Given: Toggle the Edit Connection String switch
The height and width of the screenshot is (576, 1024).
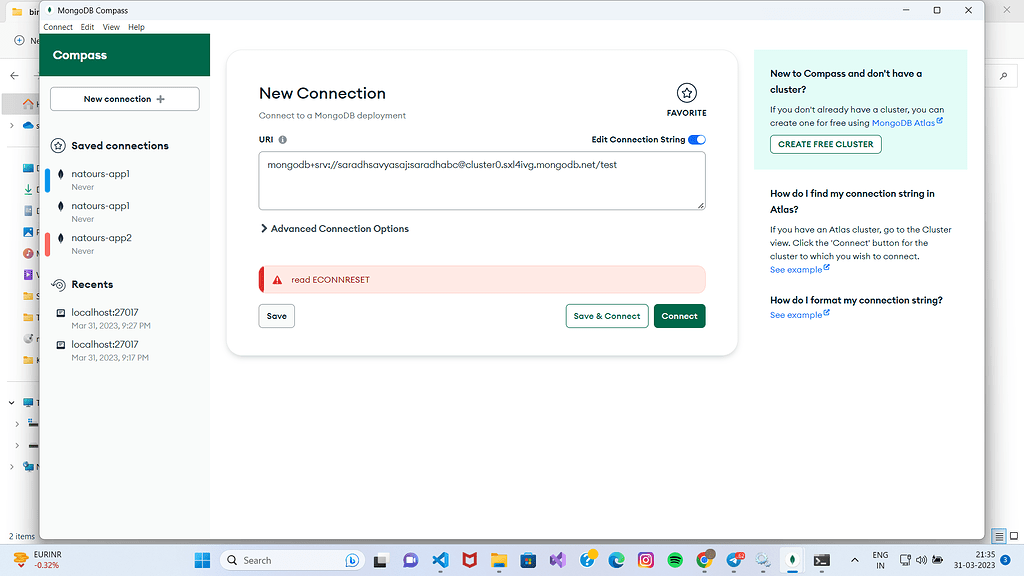Looking at the screenshot, I should coord(696,140).
